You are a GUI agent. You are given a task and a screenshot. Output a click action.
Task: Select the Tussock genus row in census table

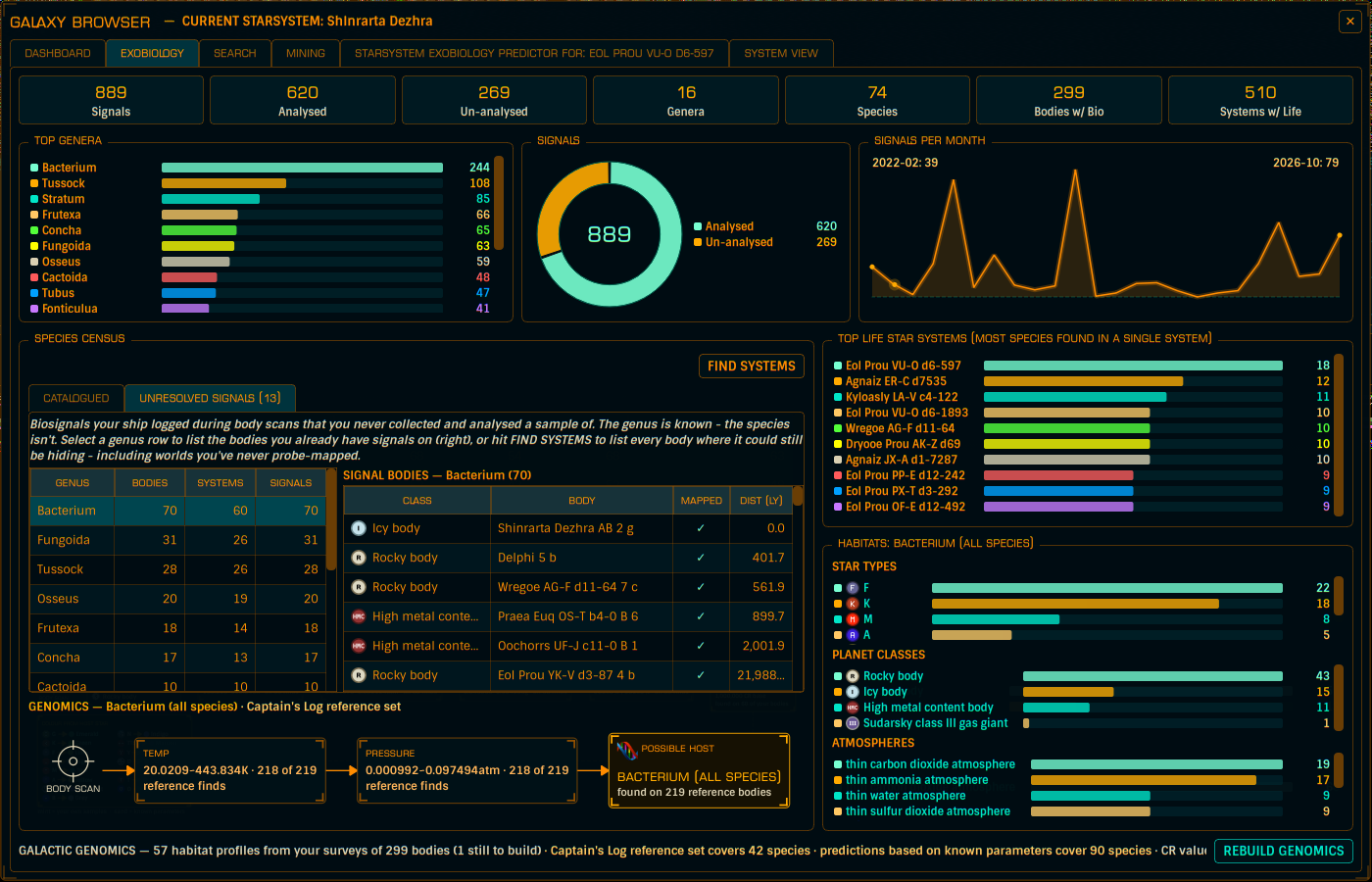(x=177, y=569)
